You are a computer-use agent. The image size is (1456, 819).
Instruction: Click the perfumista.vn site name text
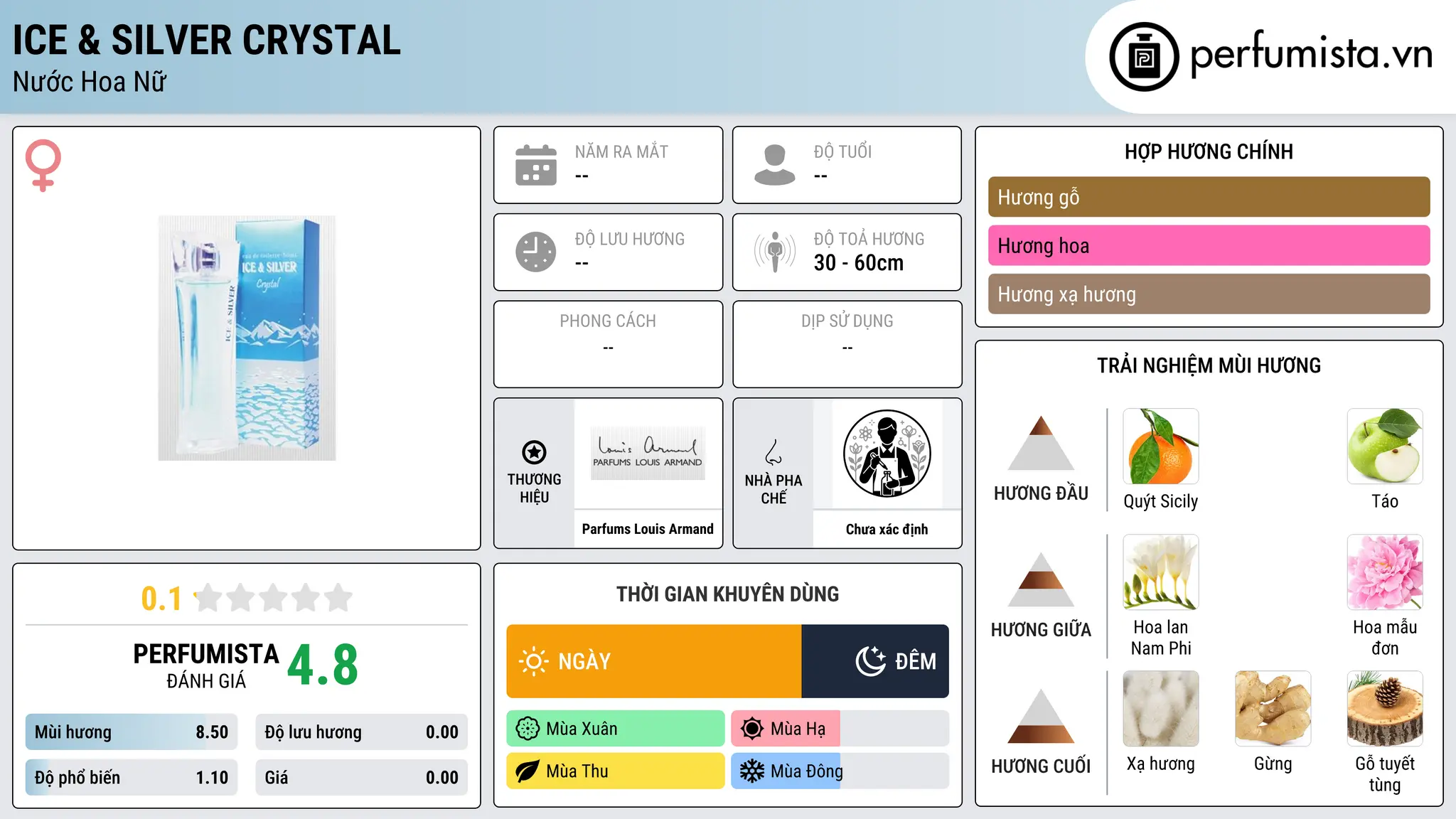point(1312,55)
